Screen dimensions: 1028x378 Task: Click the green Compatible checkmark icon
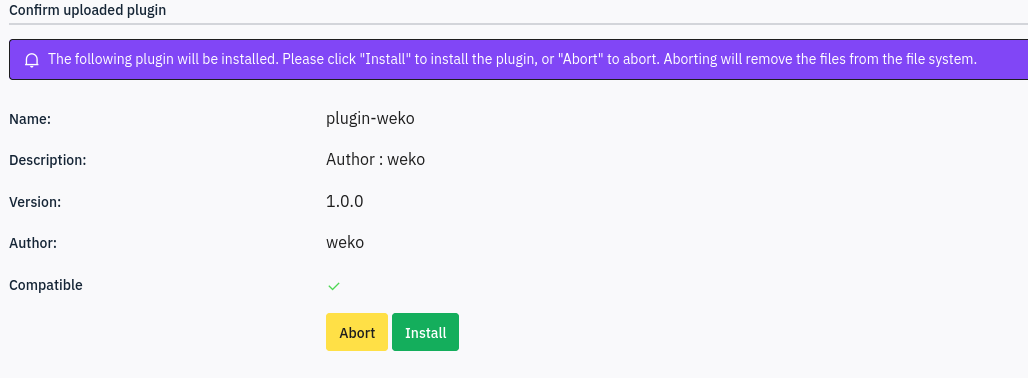click(x=334, y=286)
